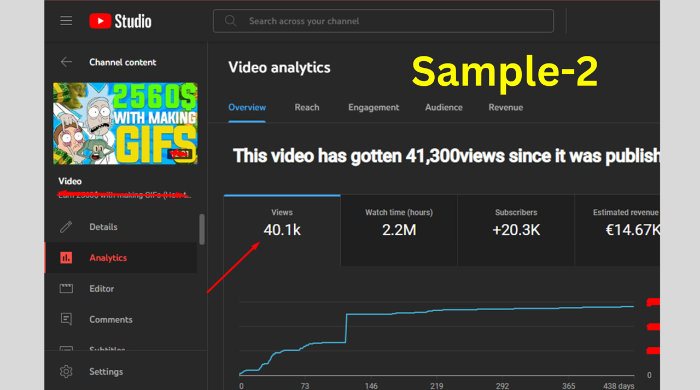Select the Views metric card
This screenshot has width=700, height=390.
tap(282, 230)
